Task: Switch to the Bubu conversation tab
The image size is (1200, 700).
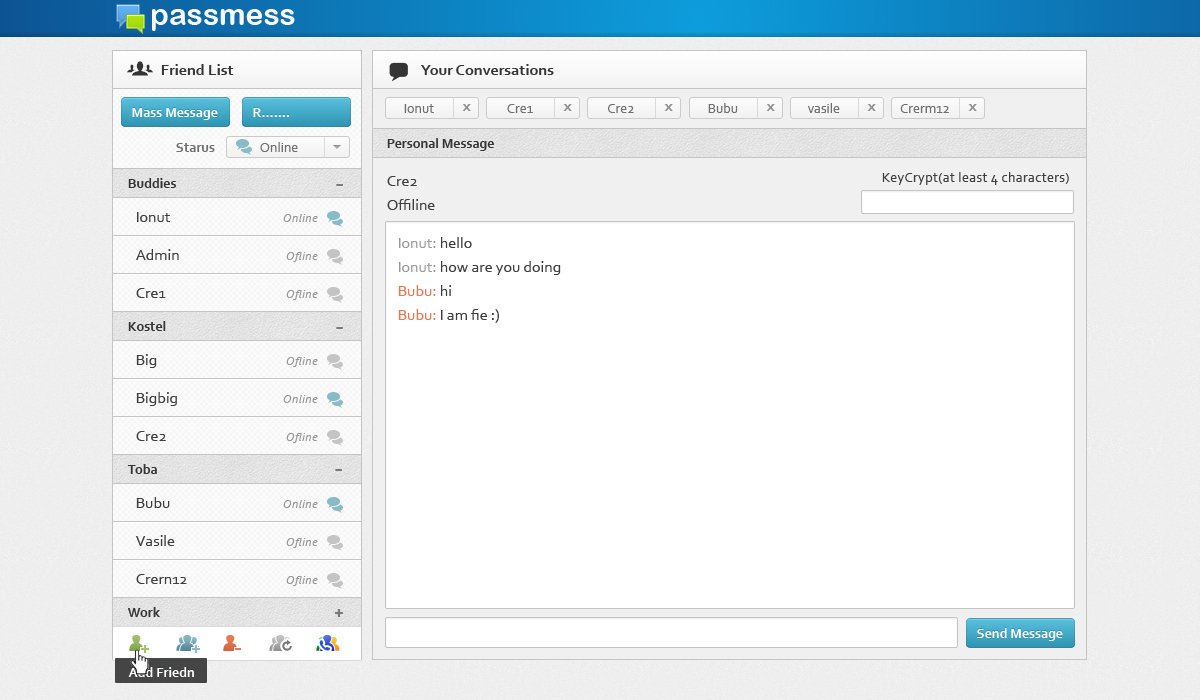Action: 723,108
